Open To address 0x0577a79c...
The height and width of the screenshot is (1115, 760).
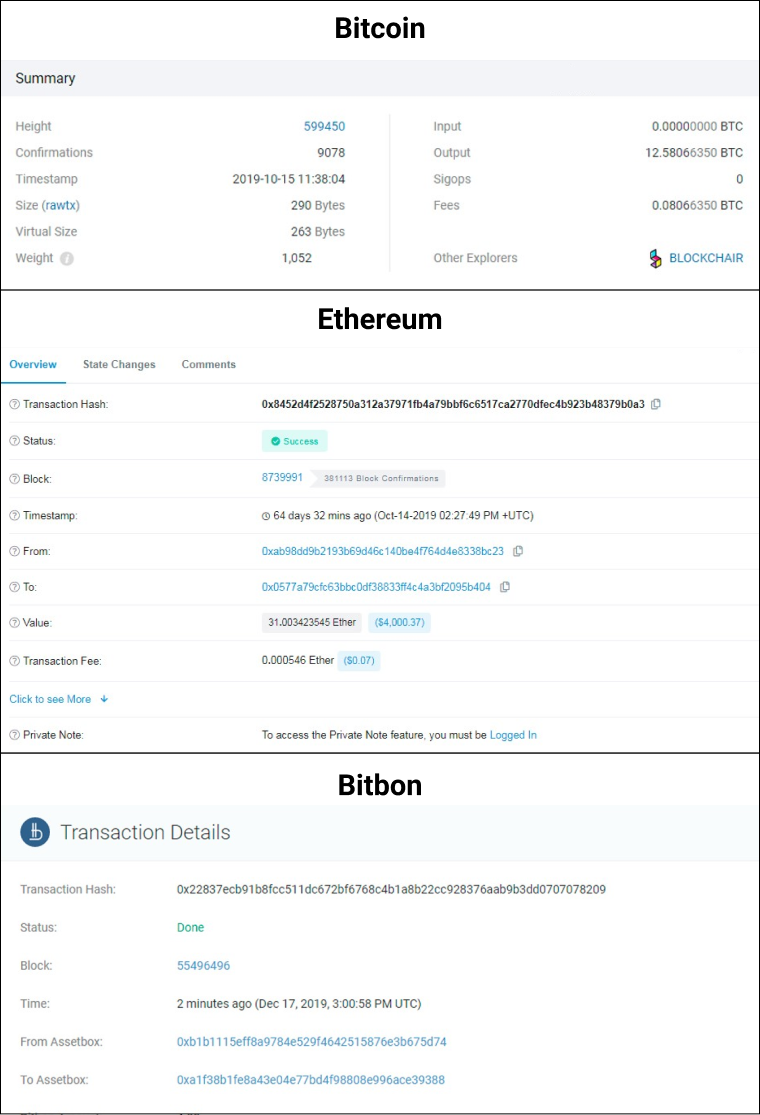pyautogui.click(x=376, y=587)
